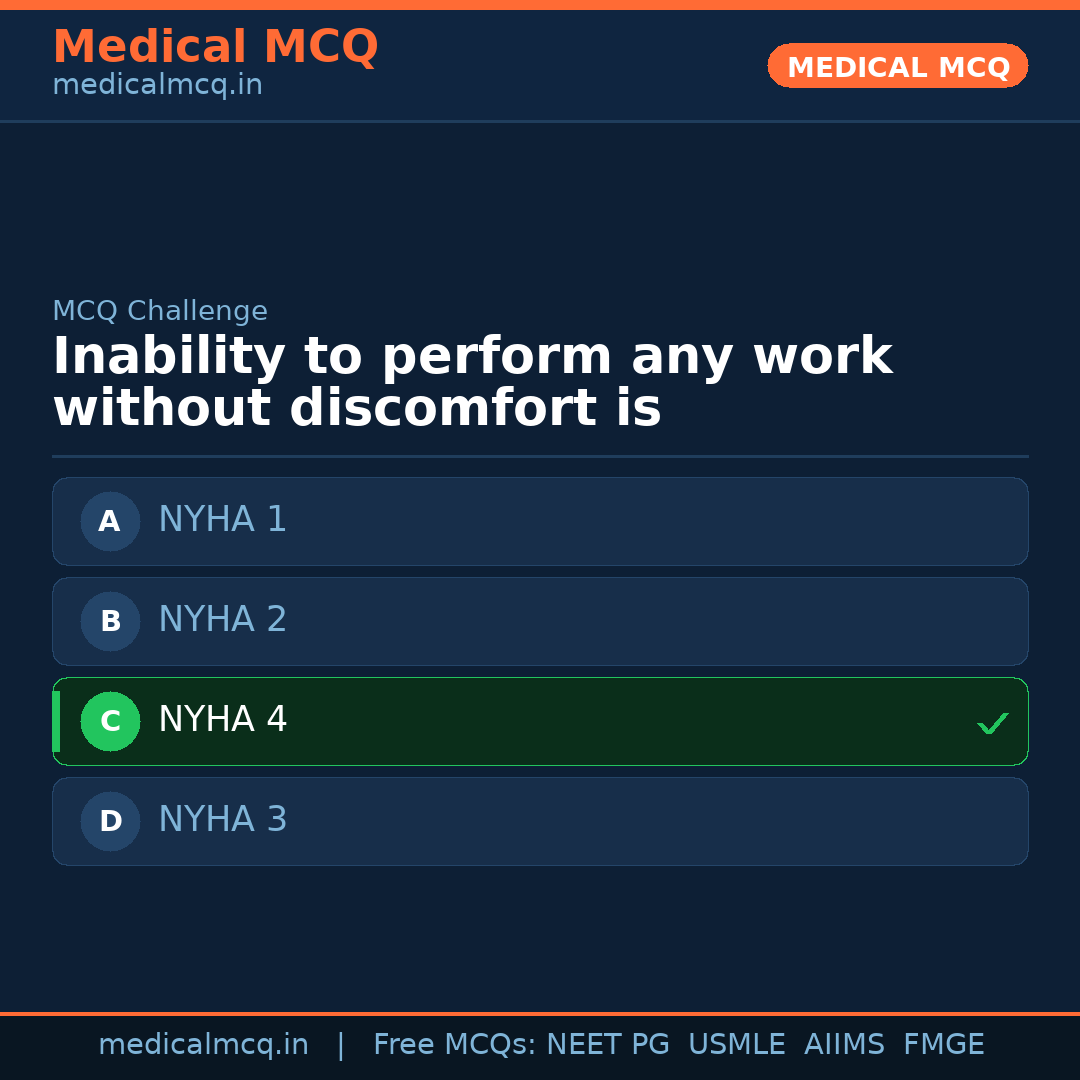Click the circular C badge icon
Screen dimensions: 1080x1080
(110, 721)
